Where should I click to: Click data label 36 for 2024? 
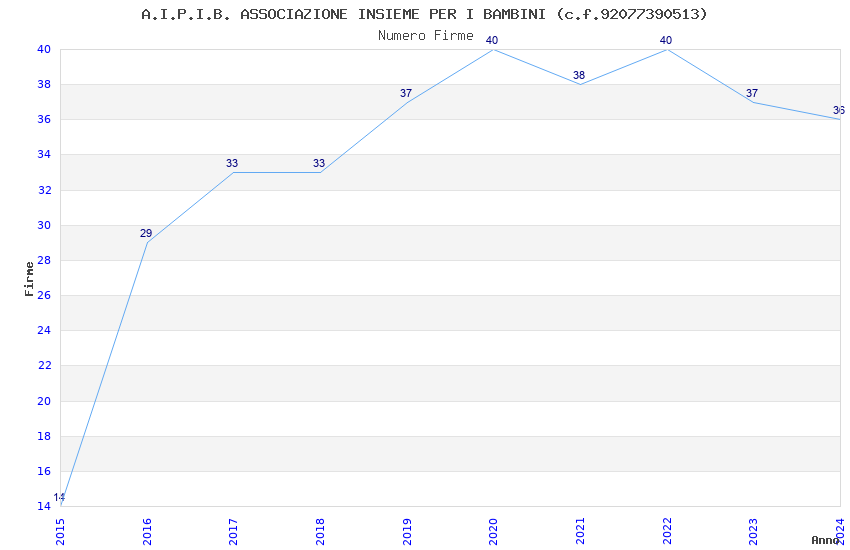click(839, 111)
